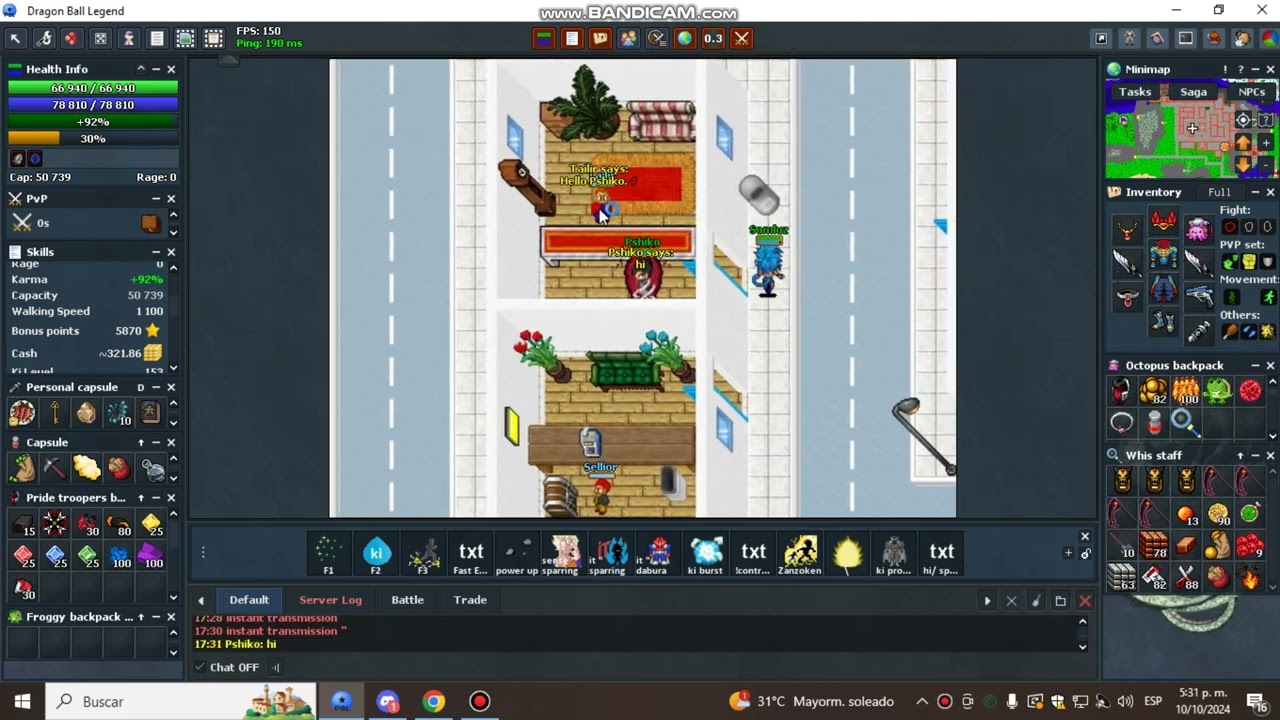Switch to the Trade chat tab

pos(470,600)
